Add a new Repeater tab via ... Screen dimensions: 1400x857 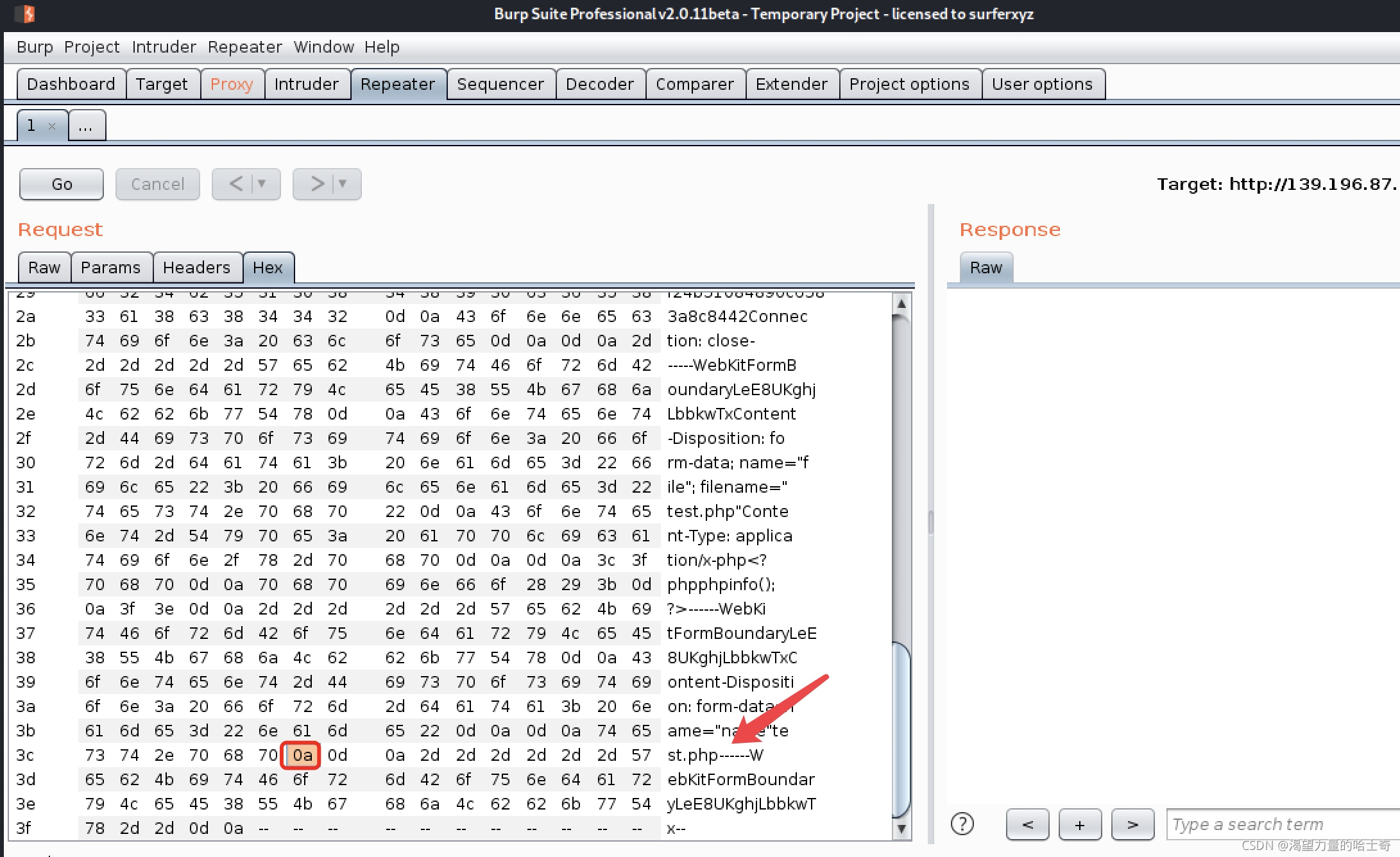click(86, 126)
